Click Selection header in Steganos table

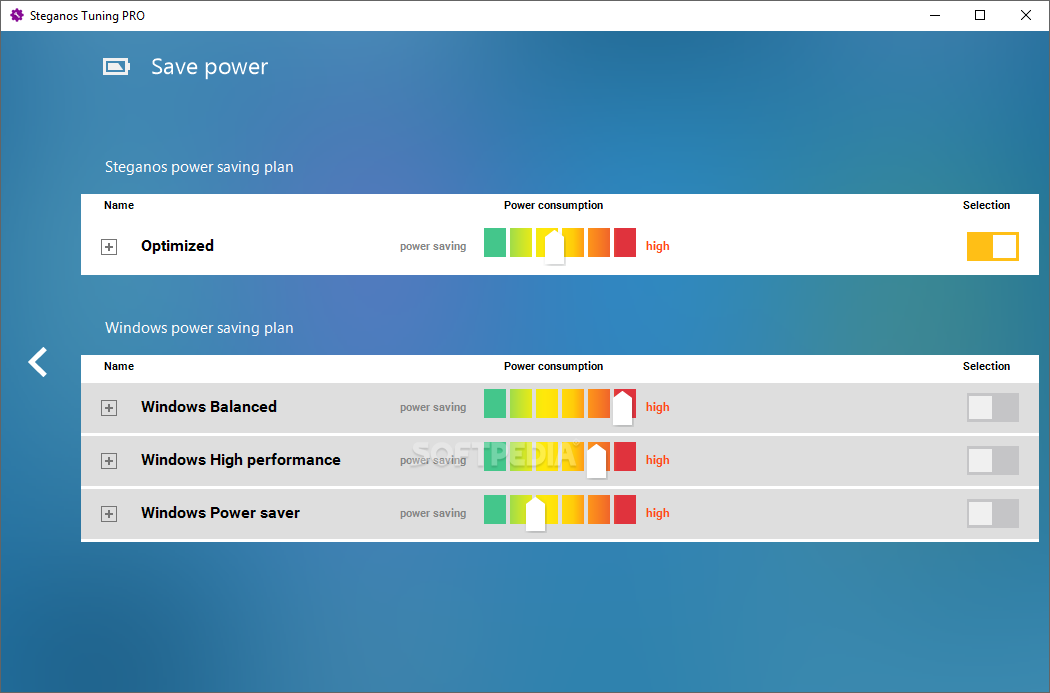click(986, 205)
